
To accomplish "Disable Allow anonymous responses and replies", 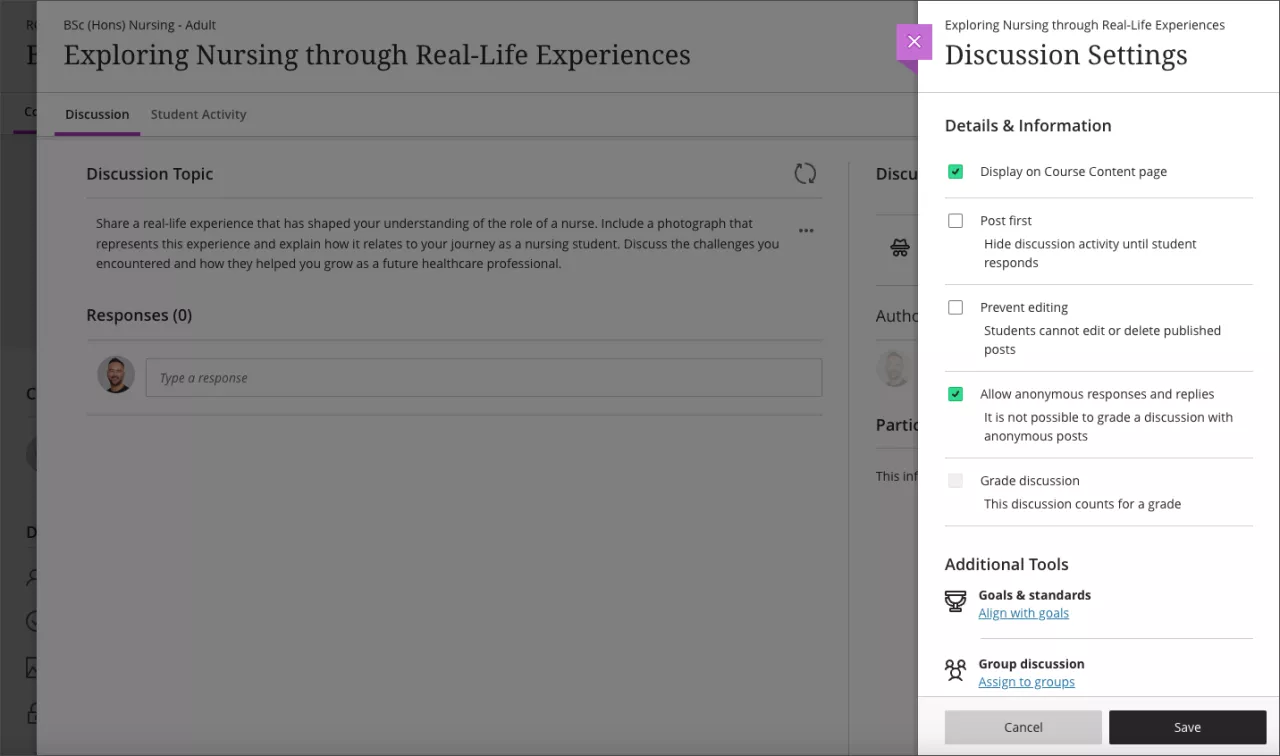I will (x=955, y=394).
